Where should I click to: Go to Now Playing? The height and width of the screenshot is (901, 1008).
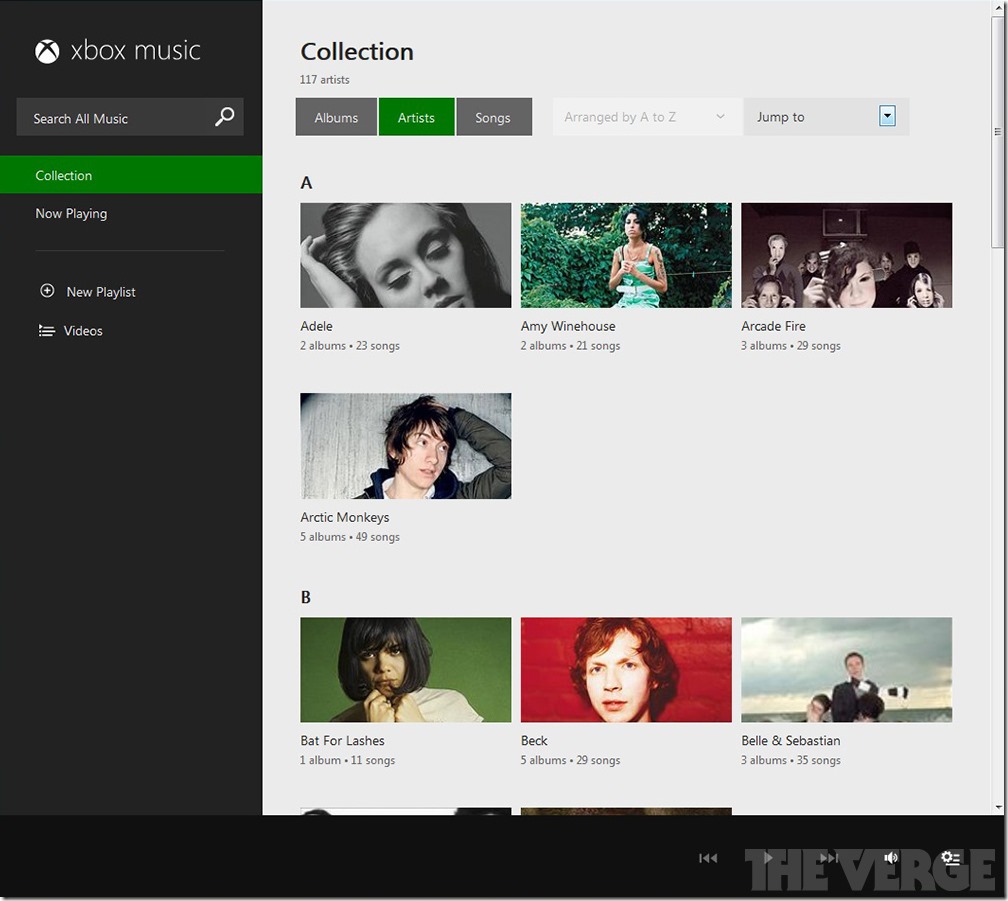pyautogui.click(x=71, y=213)
